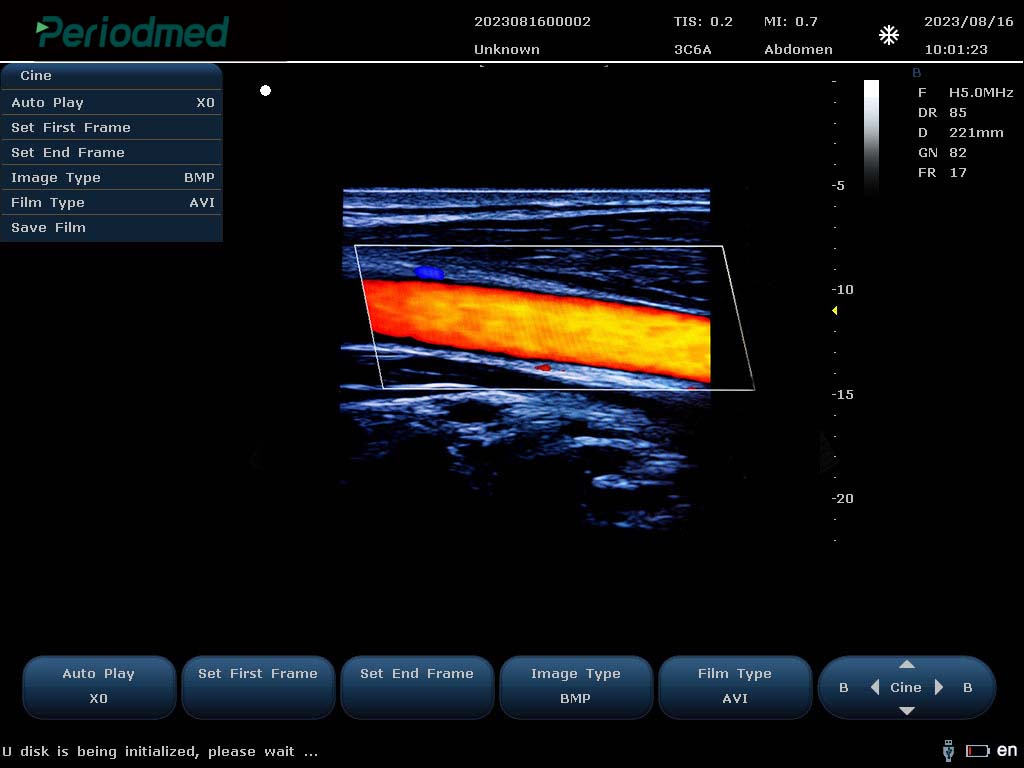Click the down arrow below Cine
1024x768 pixels.
[906, 710]
